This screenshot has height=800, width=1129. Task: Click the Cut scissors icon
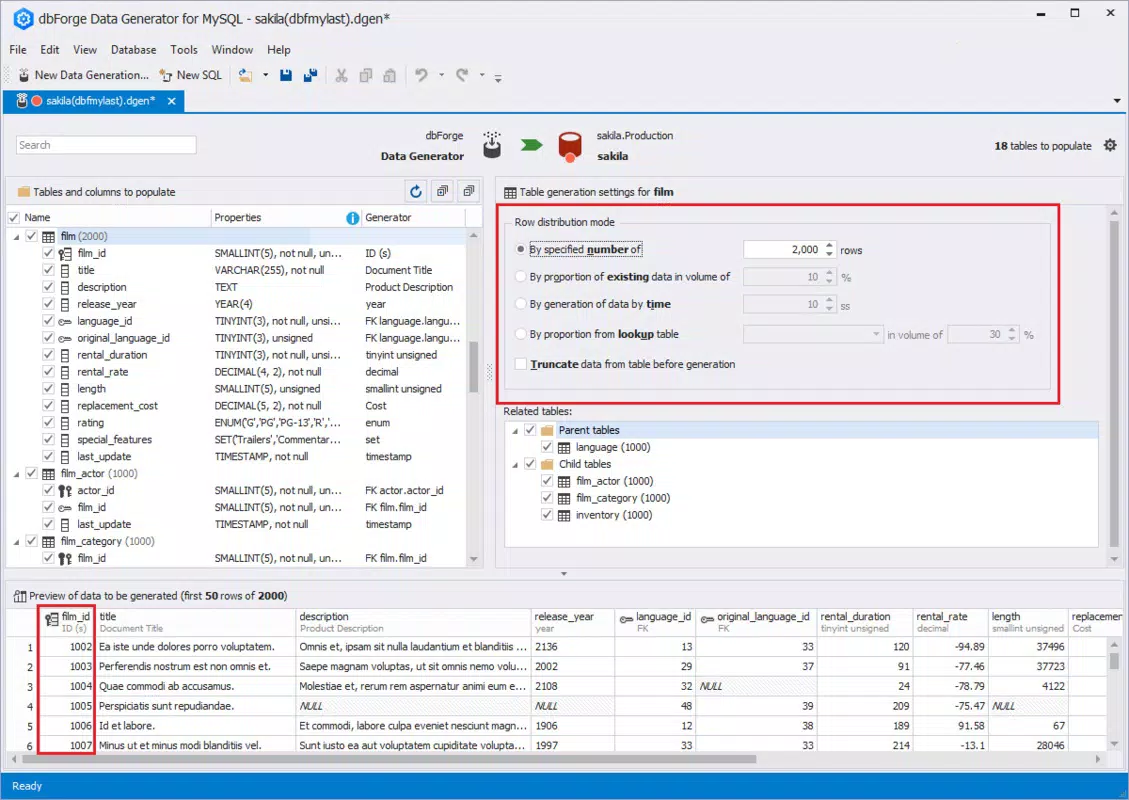click(341, 75)
